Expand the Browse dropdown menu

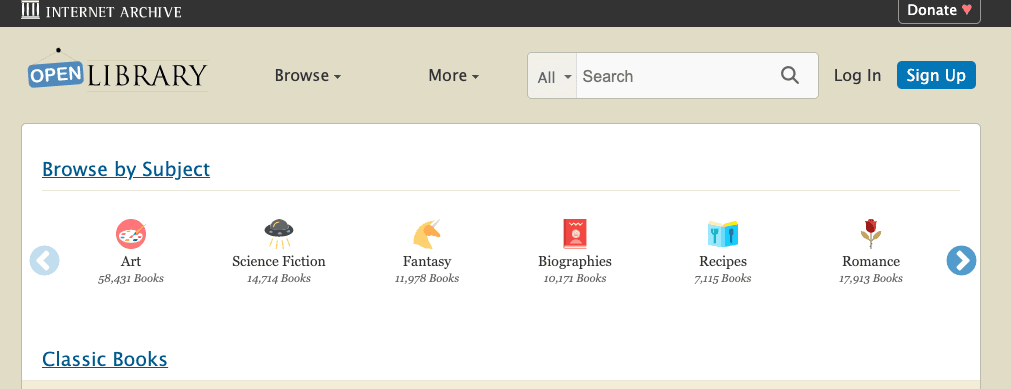tap(308, 75)
